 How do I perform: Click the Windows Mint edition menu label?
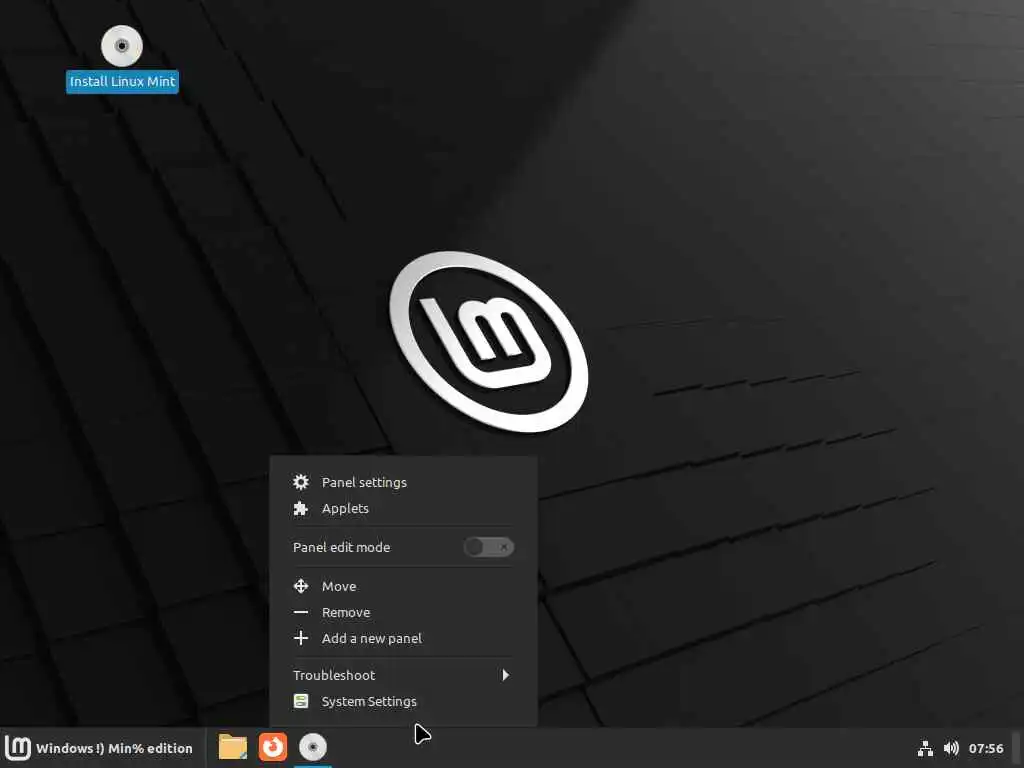click(x=114, y=748)
